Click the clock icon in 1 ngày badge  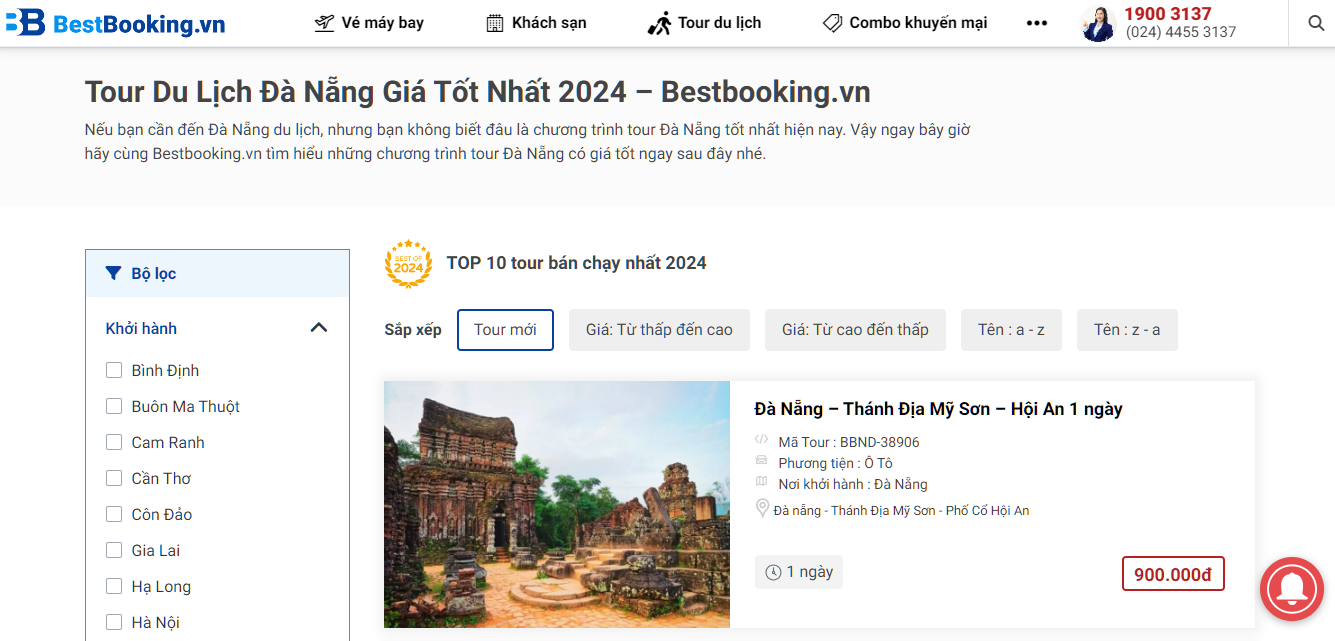click(773, 572)
